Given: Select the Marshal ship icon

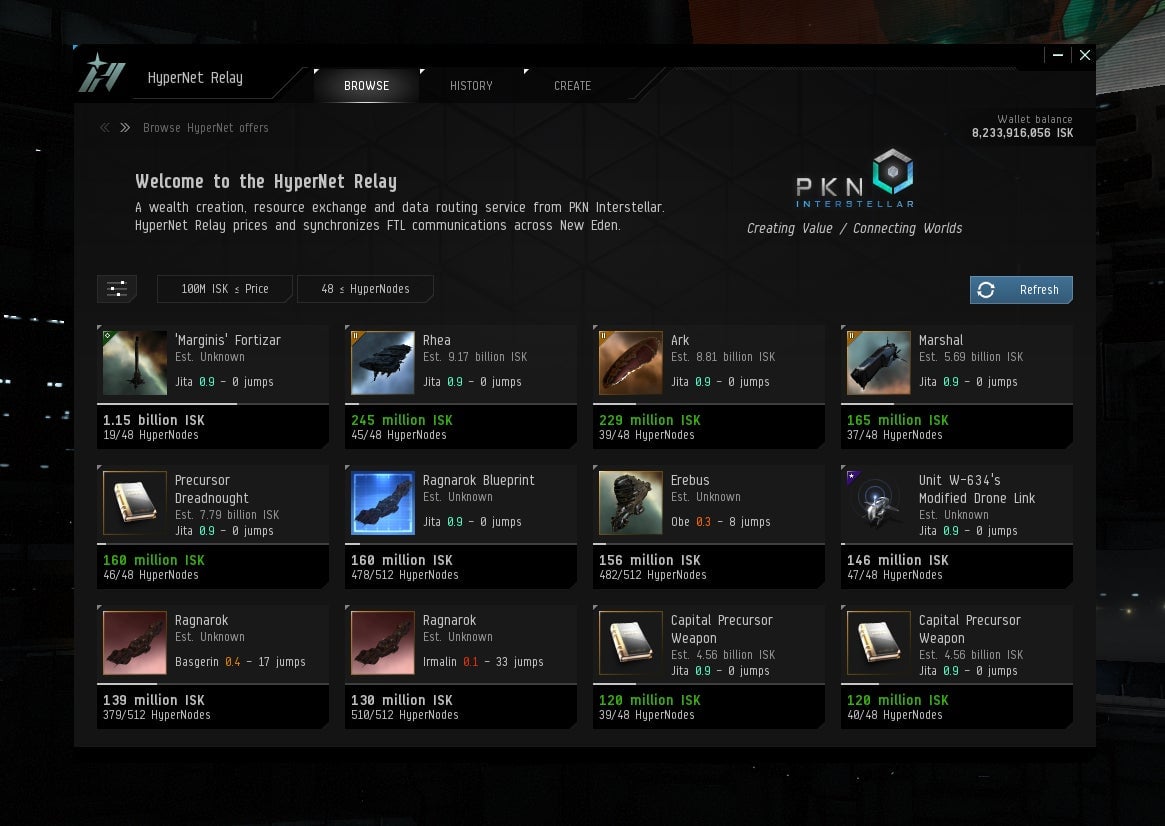Looking at the screenshot, I should coord(879,363).
